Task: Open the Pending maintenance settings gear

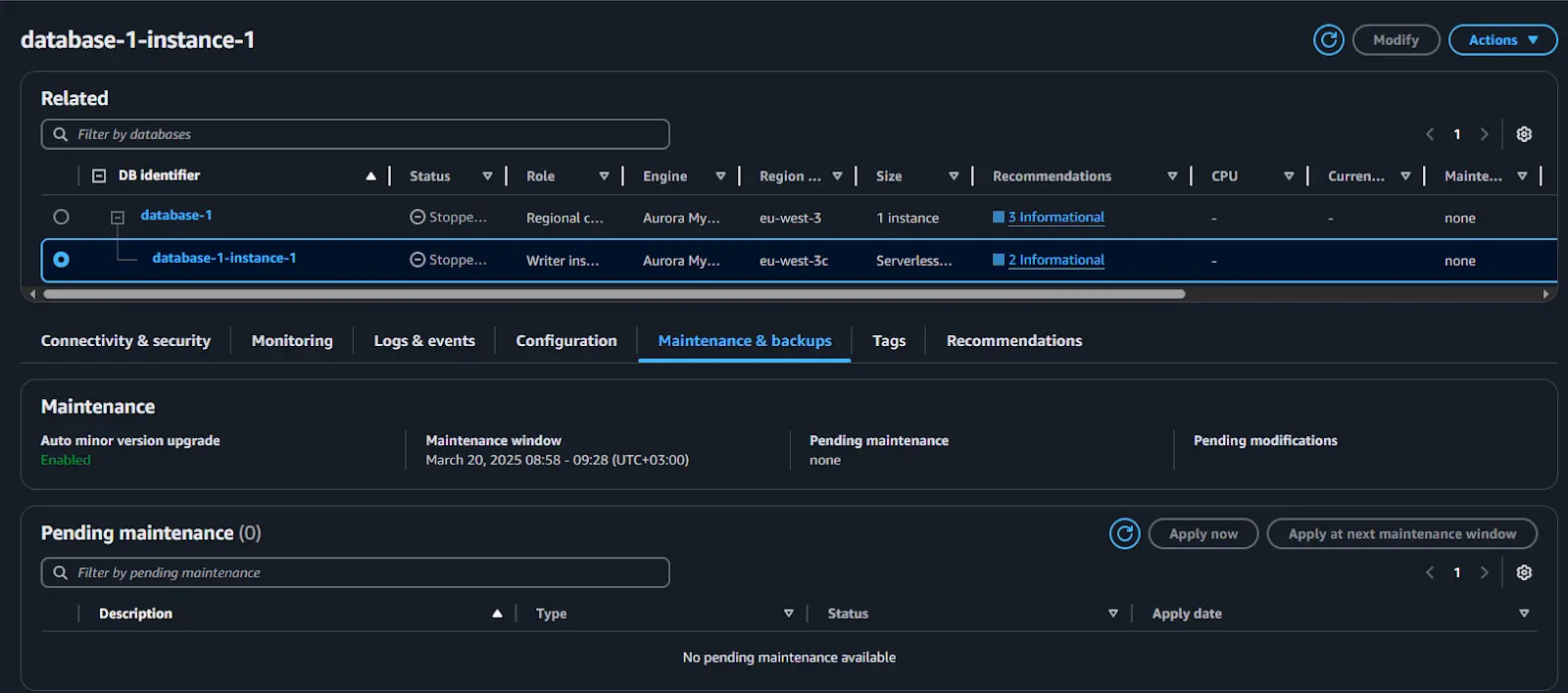Action: (1524, 572)
